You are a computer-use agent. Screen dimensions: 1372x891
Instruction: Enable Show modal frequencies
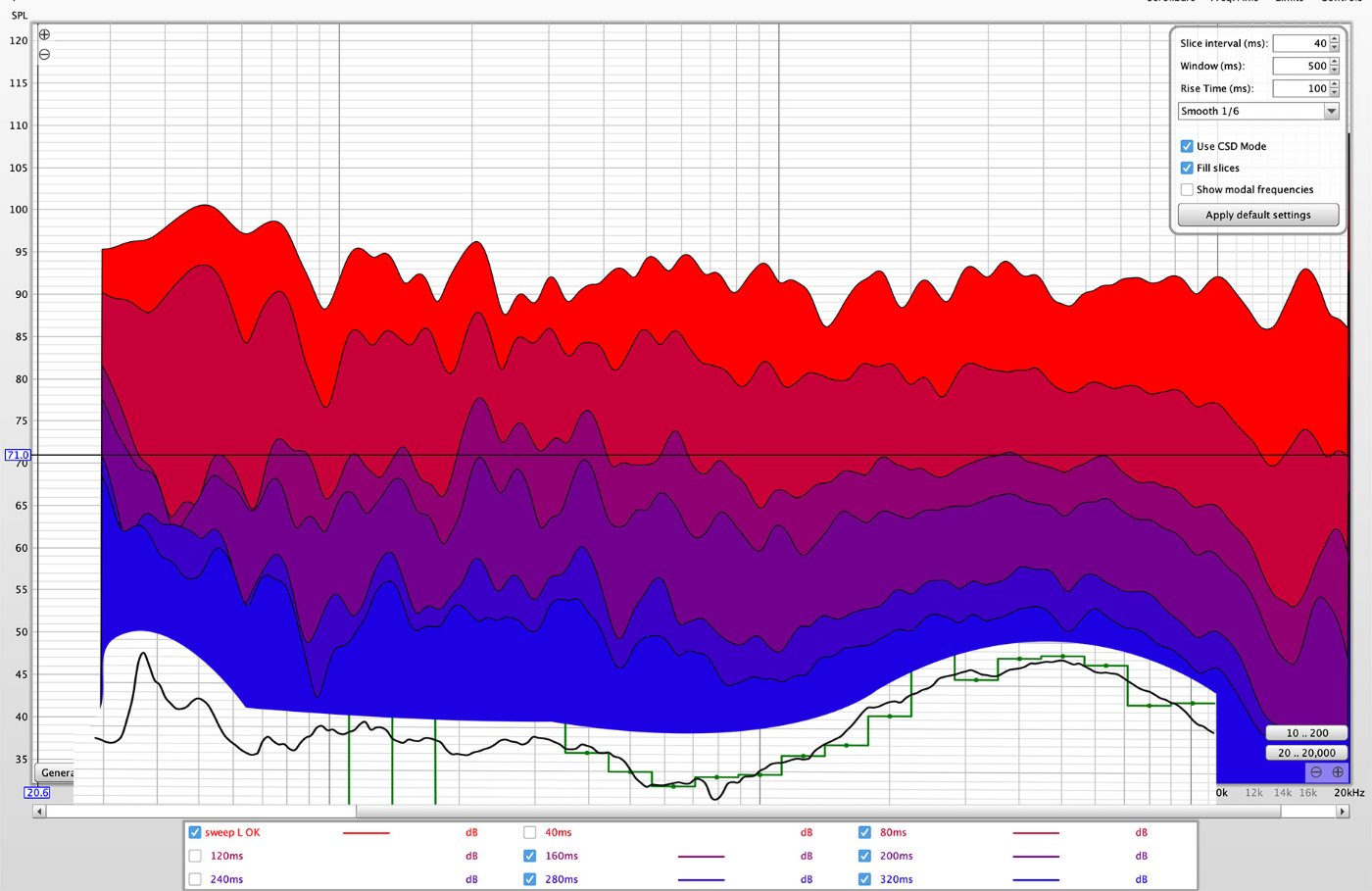click(x=1187, y=189)
